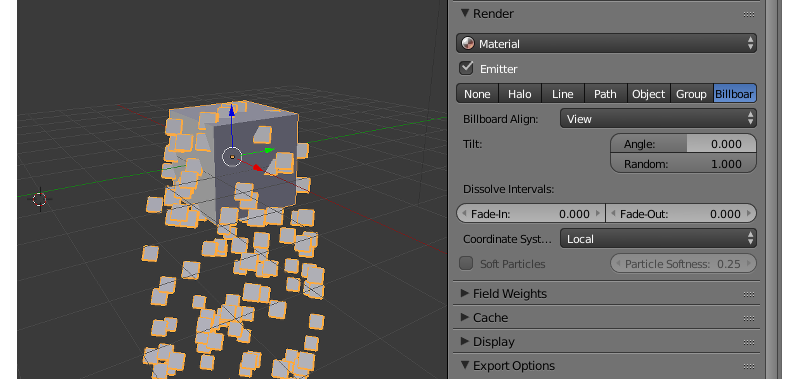Click the 3D cursor in viewport
Image resolution: width=800 pixels, height=379 pixels.
click(x=40, y=199)
